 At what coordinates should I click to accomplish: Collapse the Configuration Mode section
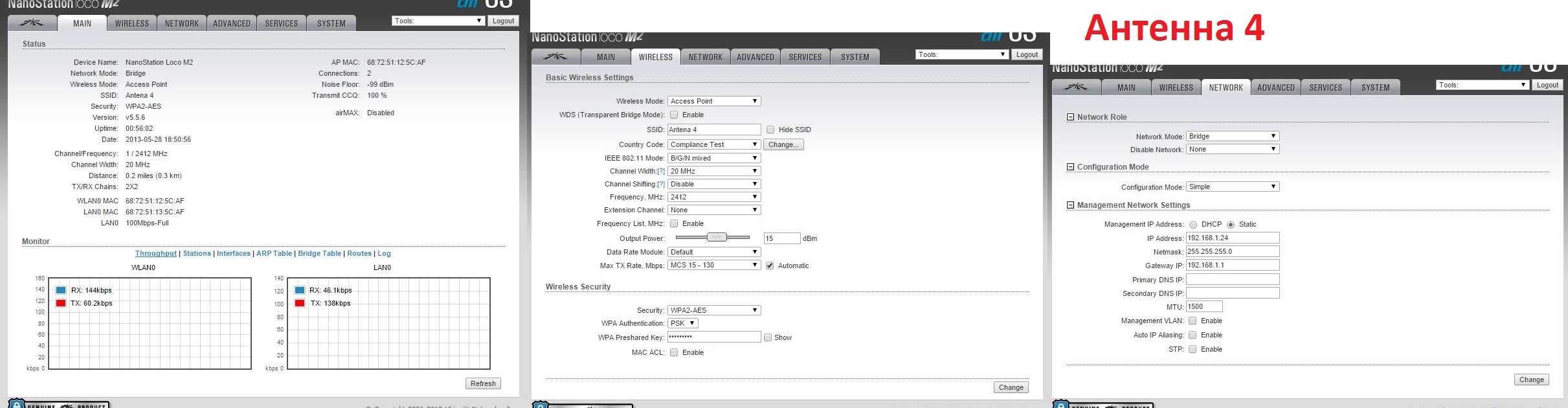pos(1070,167)
